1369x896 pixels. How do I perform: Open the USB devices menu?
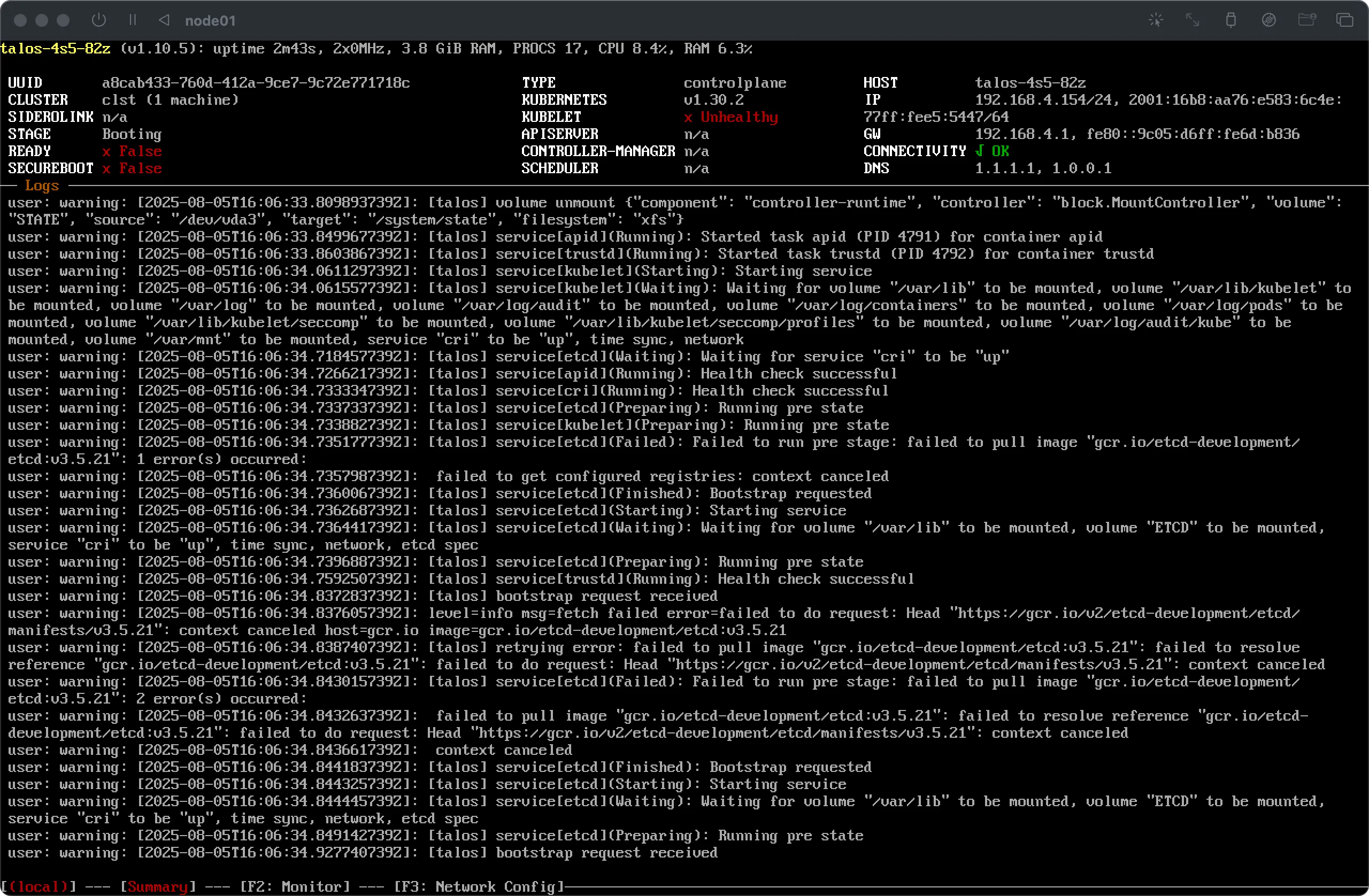(x=1230, y=20)
